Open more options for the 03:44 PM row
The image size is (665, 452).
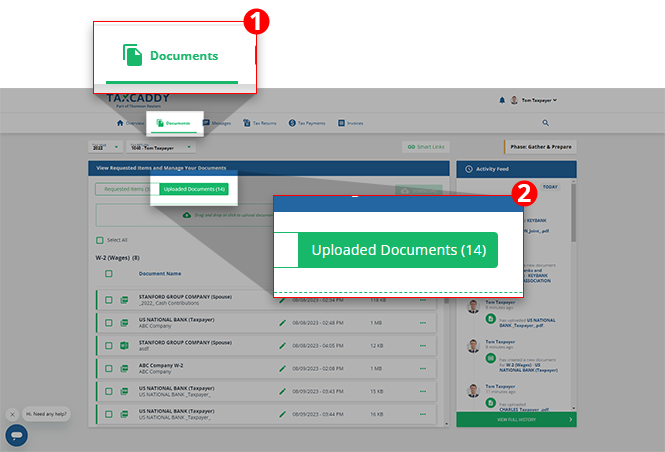[x=423, y=414]
